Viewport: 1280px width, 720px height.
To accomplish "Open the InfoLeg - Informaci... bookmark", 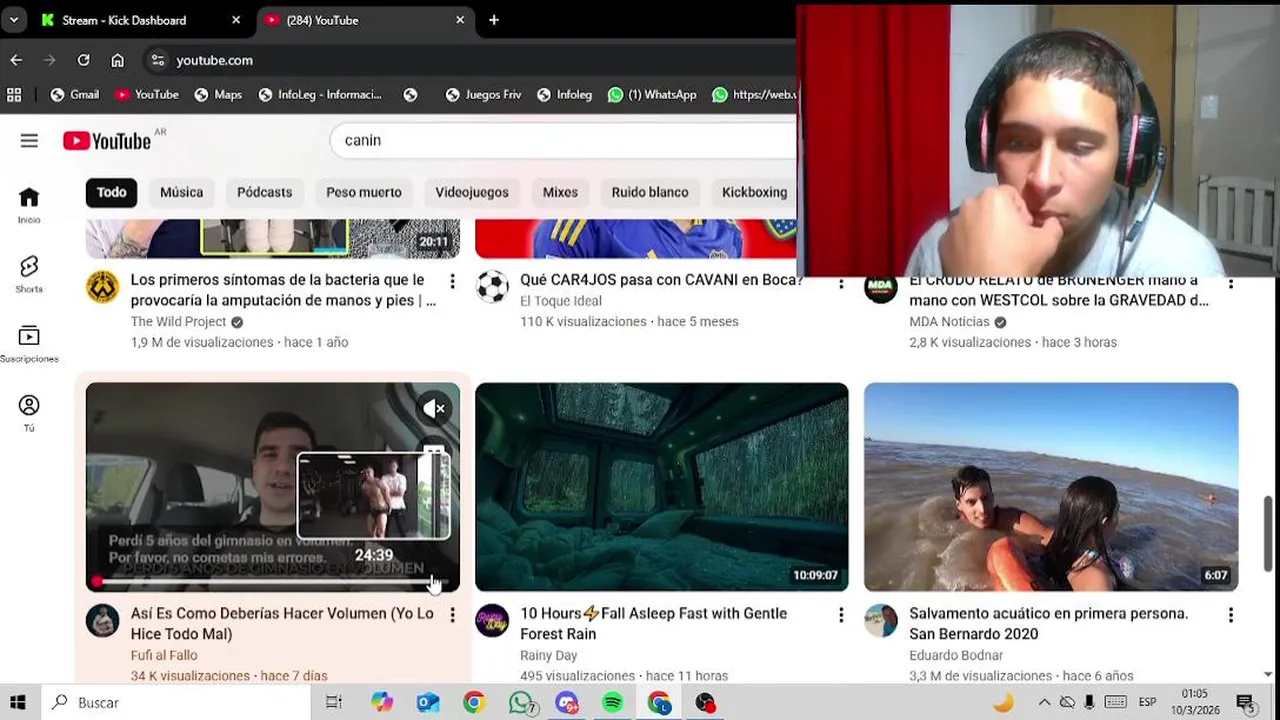I will click(320, 95).
